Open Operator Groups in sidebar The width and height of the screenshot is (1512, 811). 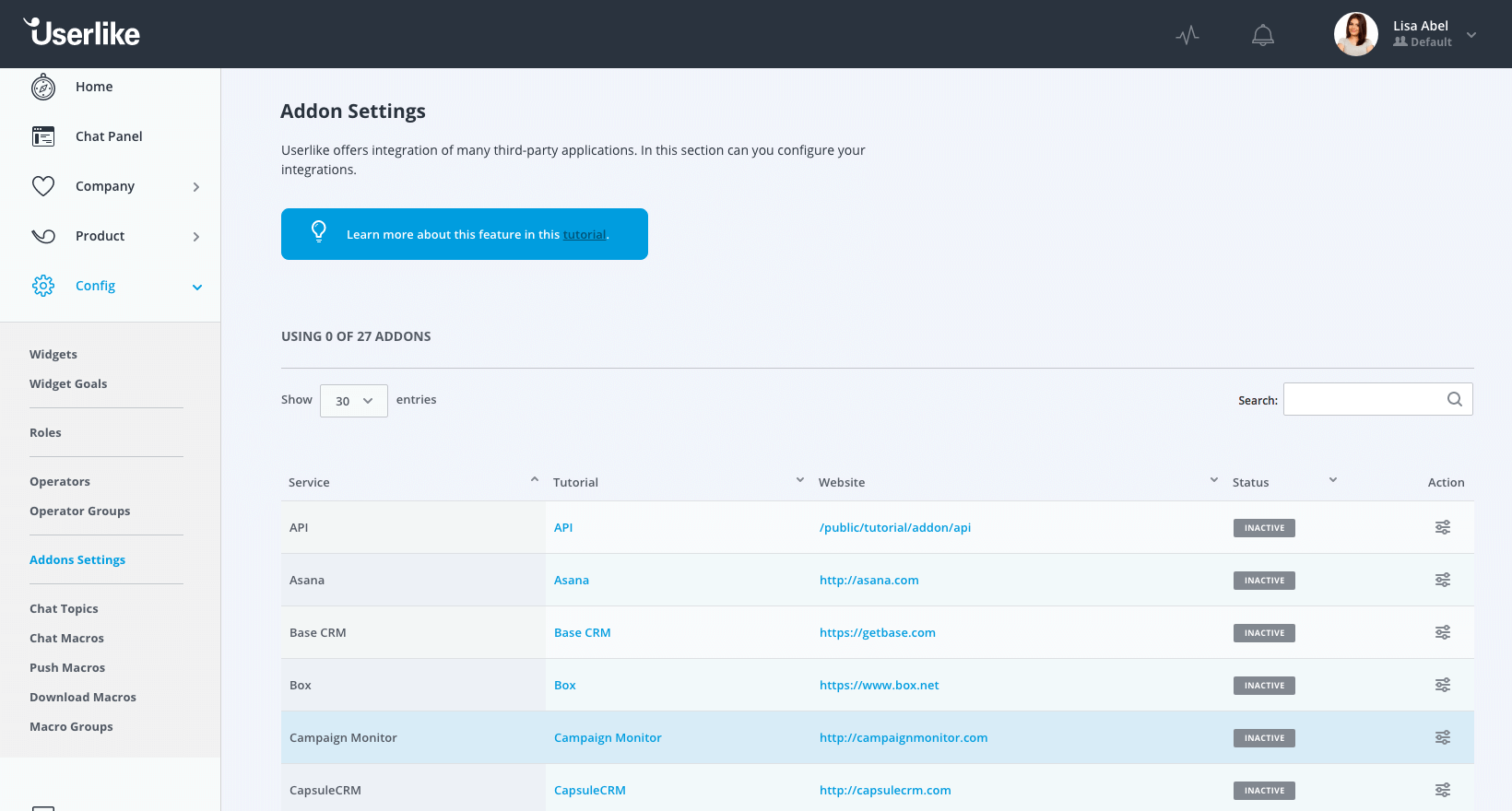[79, 511]
